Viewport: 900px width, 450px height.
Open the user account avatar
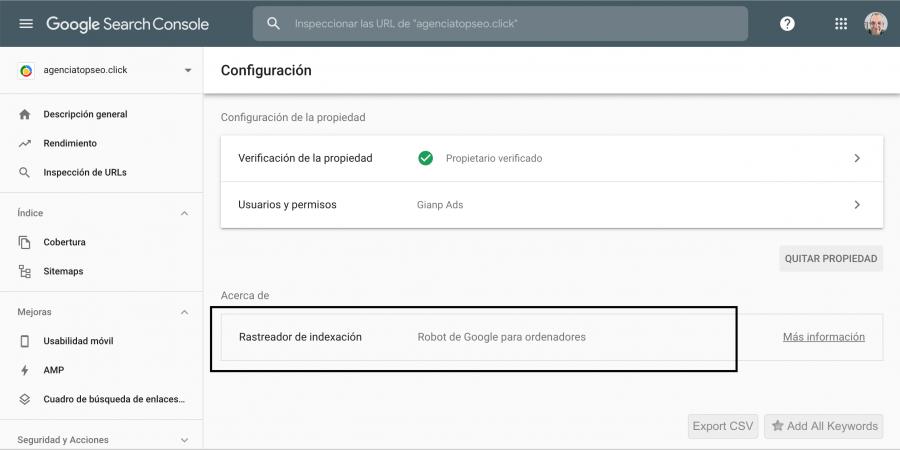click(875, 23)
